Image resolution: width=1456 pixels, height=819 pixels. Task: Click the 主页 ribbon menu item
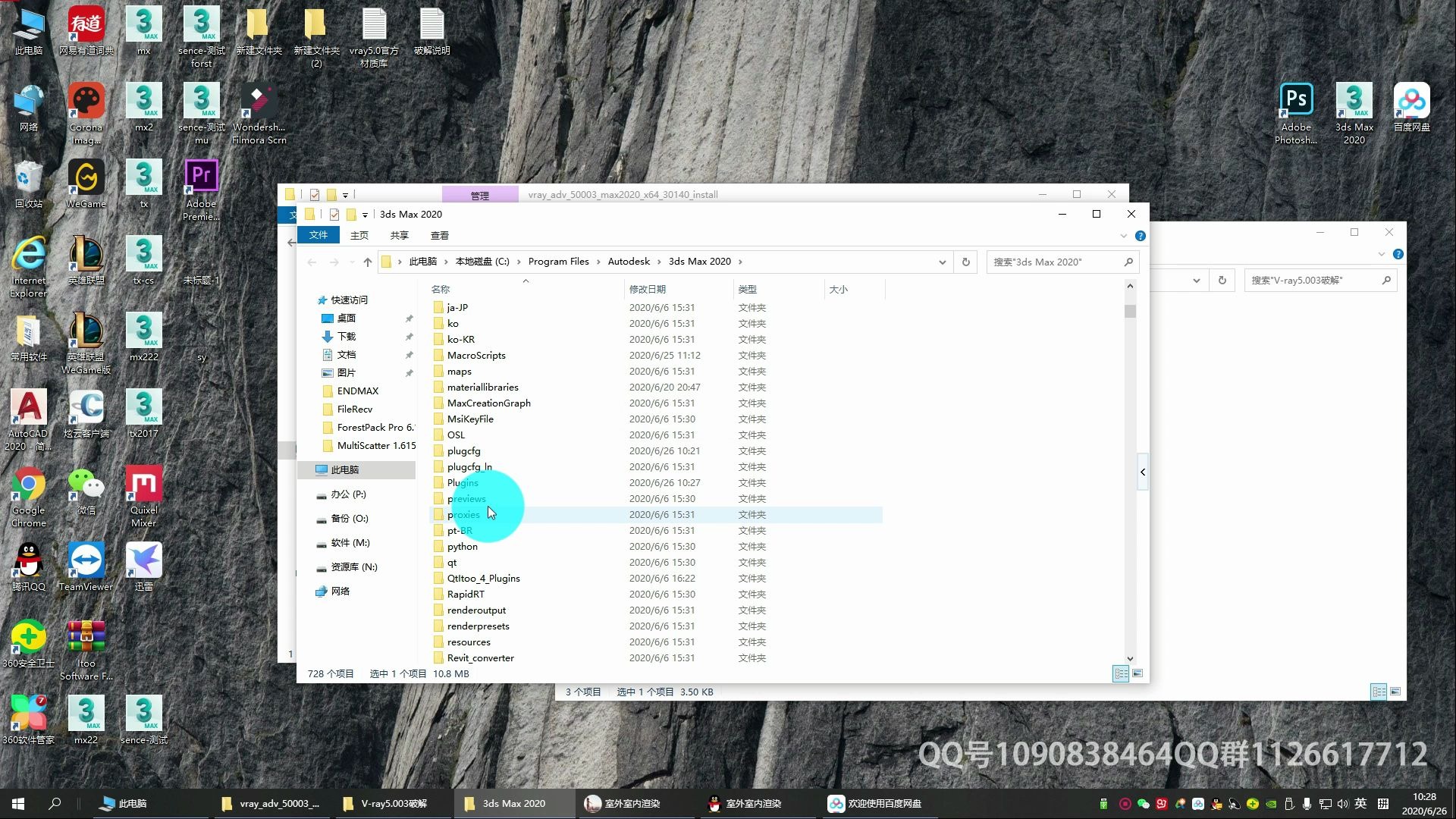click(359, 235)
